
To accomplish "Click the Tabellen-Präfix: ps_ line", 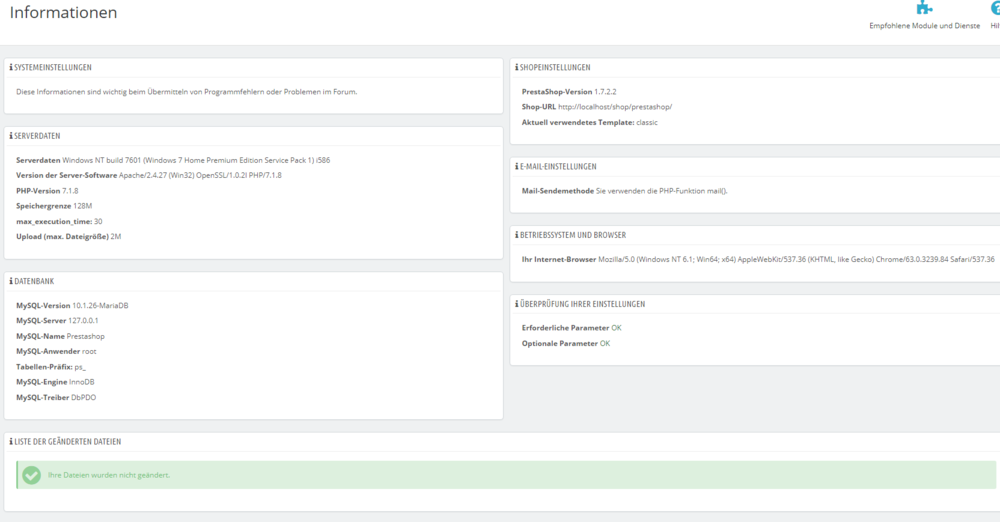I will click(x=51, y=367).
